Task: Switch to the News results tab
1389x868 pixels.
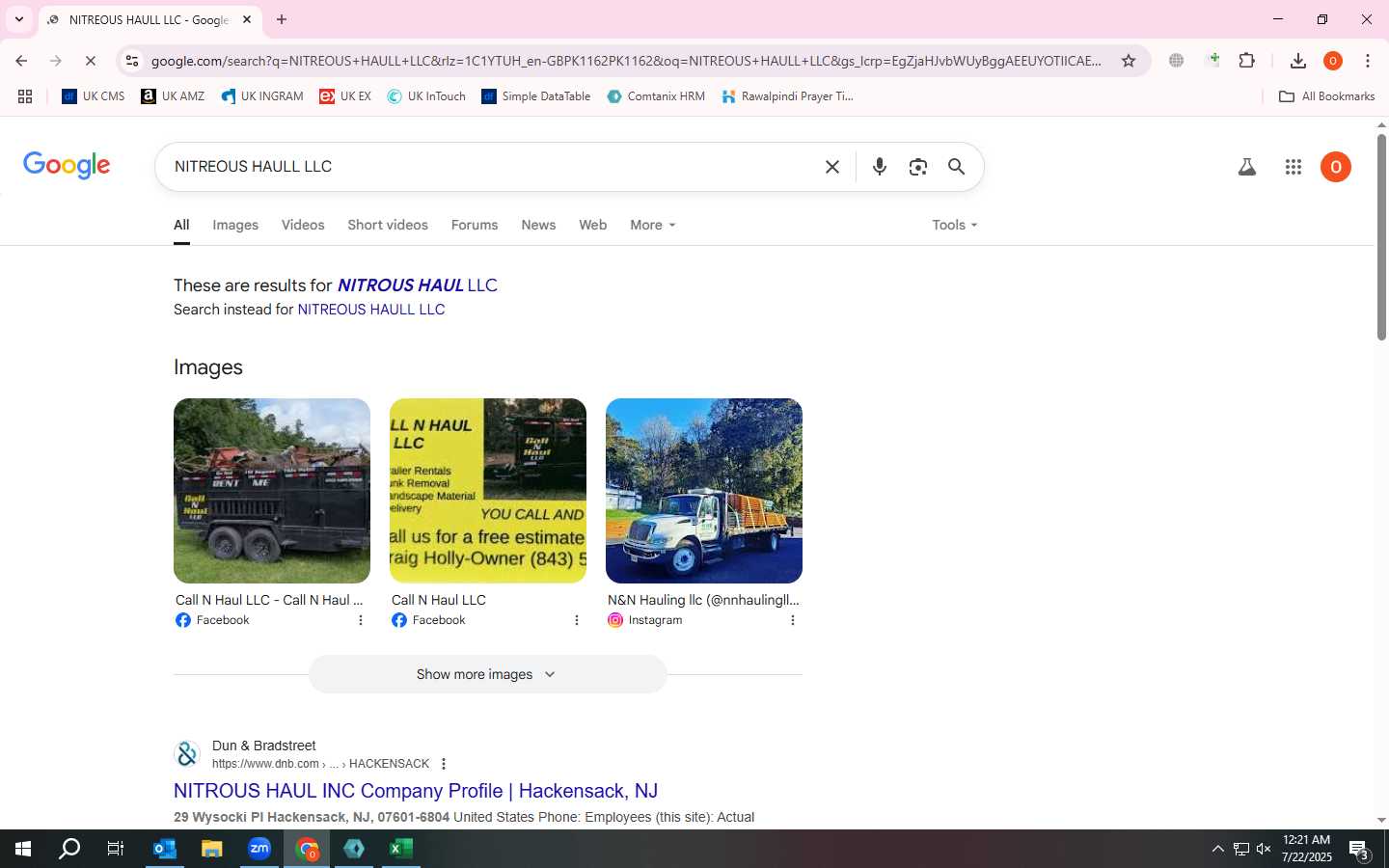Action: (538, 225)
